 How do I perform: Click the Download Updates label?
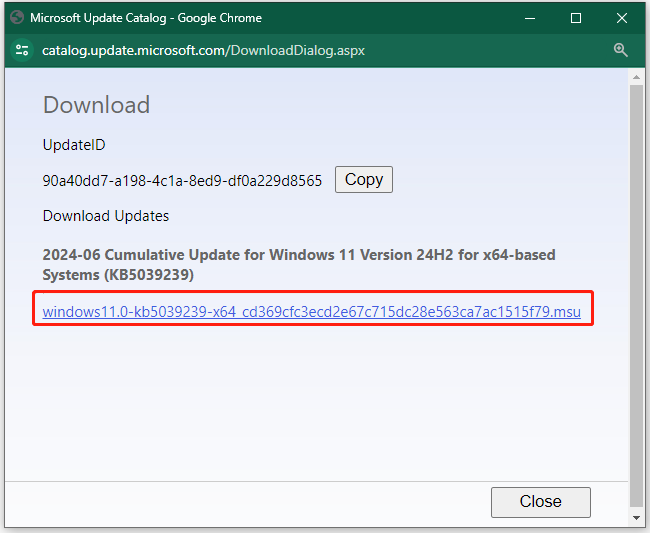point(106,216)
